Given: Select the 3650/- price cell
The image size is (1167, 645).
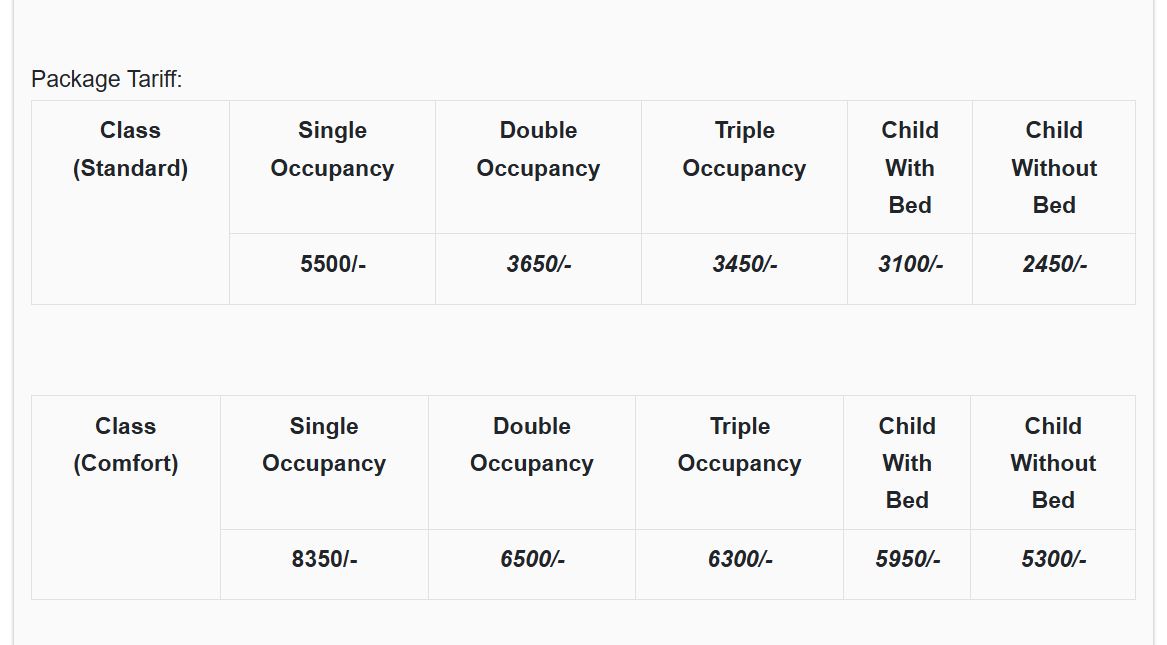Looking at the screenshot, I should coord(538,265).
